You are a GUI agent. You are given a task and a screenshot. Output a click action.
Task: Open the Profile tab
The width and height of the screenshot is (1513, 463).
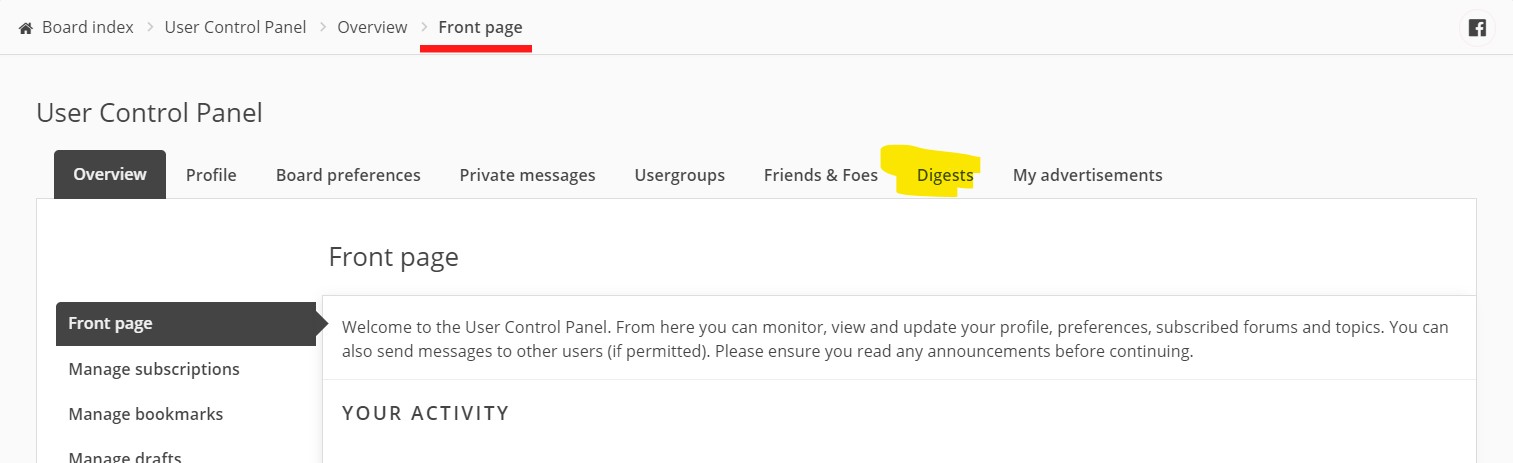point(211,175)
